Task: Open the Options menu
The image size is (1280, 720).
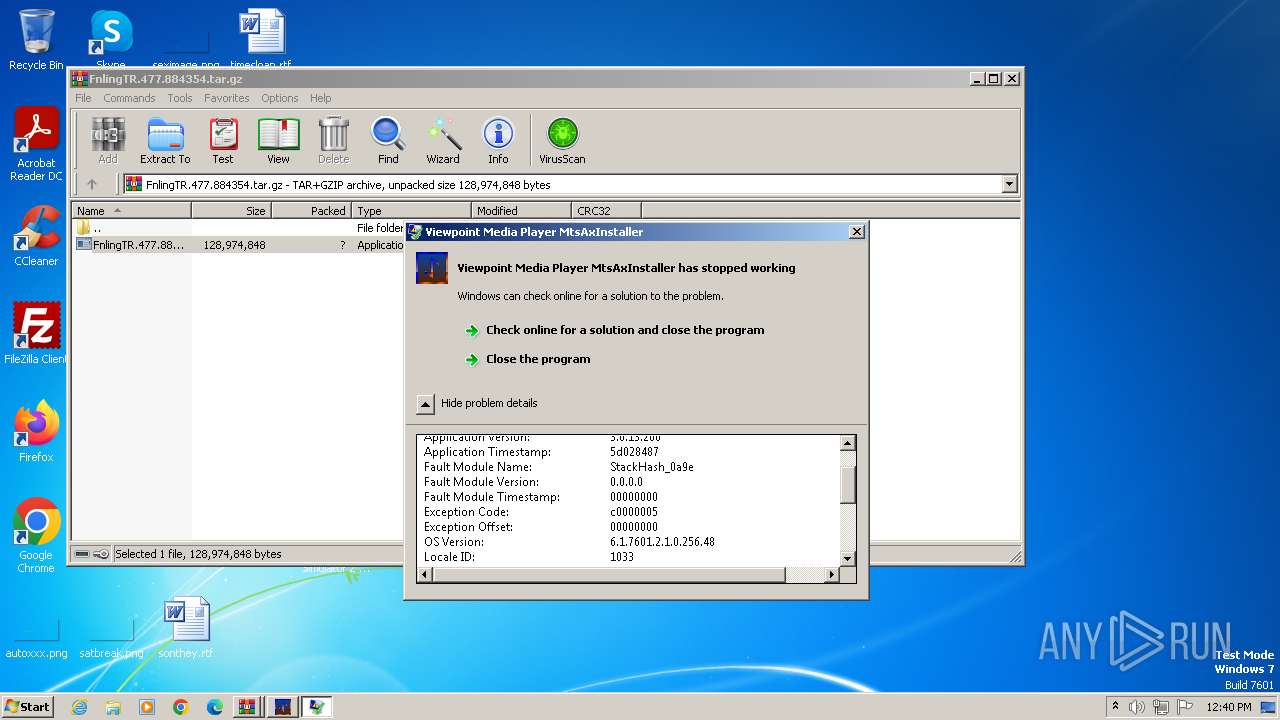Action: 280,98
